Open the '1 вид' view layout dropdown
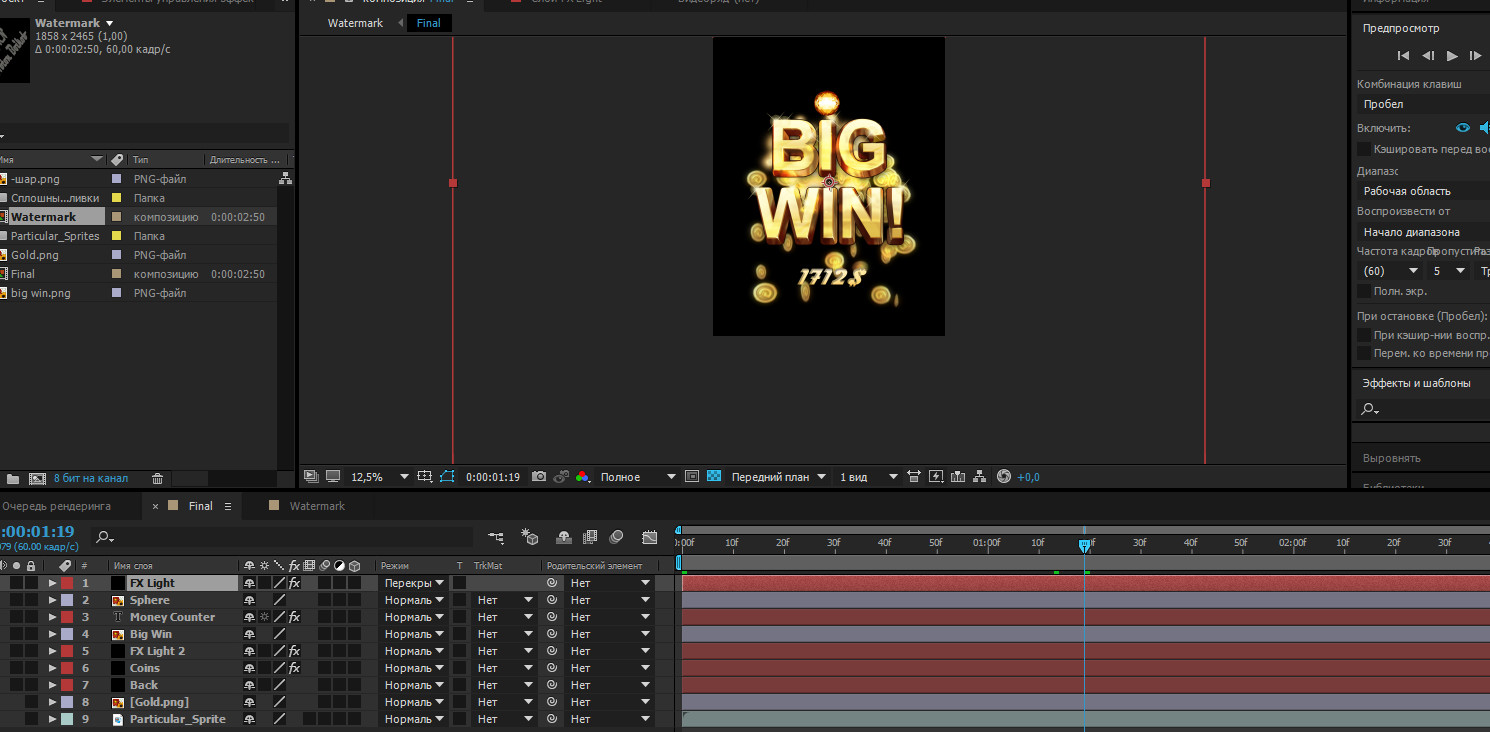1490x732 pixels. point(868,477)
